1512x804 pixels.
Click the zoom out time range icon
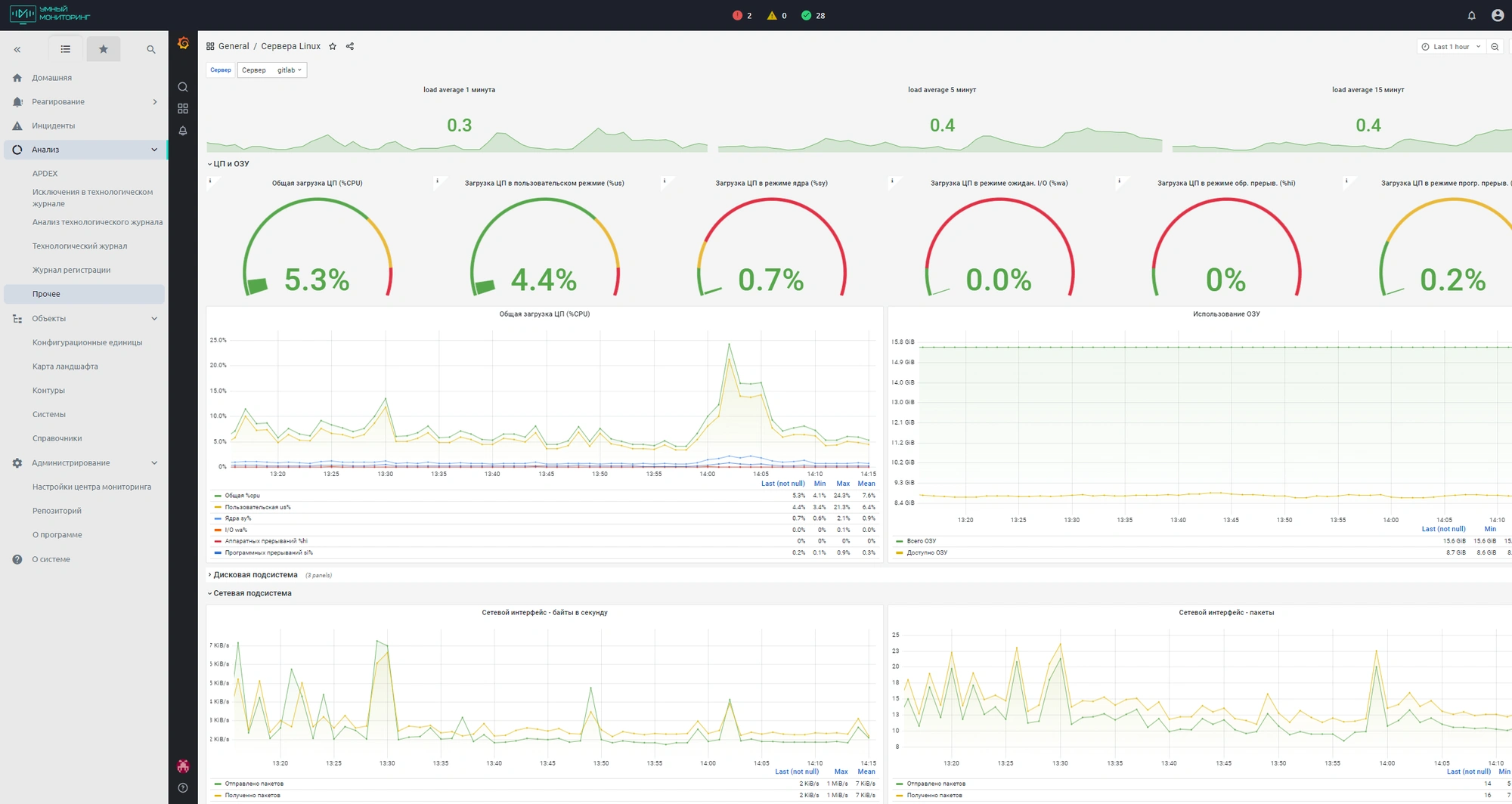pyautogui.click(x=1495, y=47)
